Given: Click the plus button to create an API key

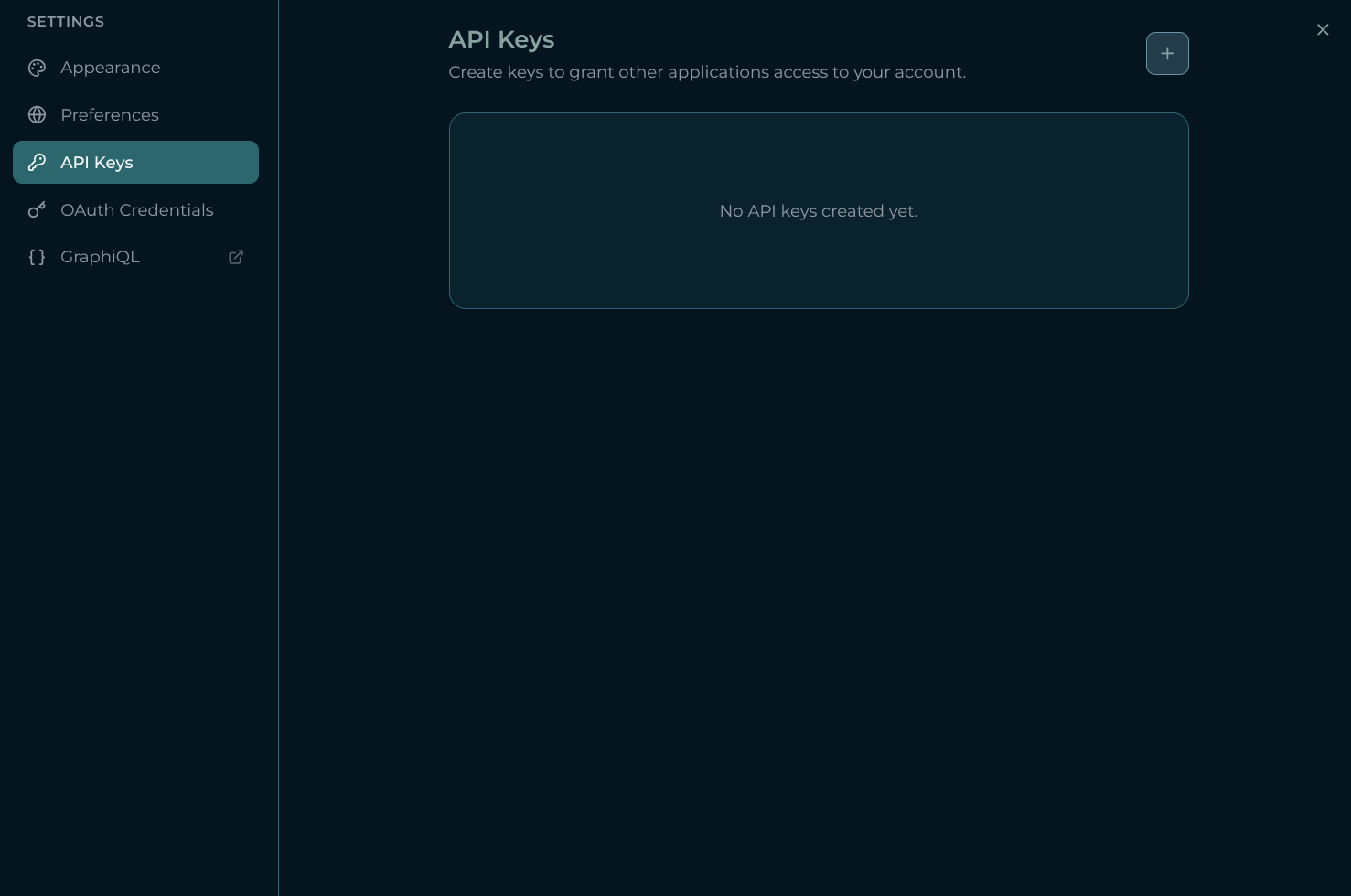Looking at the screenshot, I should [1167, 54].
